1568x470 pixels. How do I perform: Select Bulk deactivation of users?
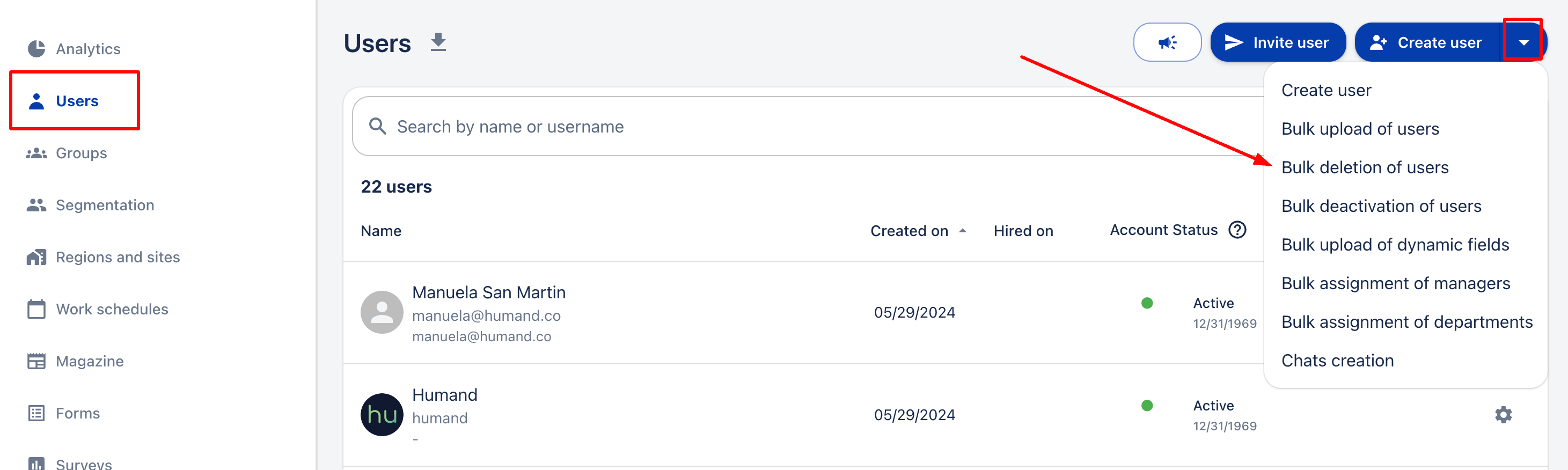point(1381,207)
